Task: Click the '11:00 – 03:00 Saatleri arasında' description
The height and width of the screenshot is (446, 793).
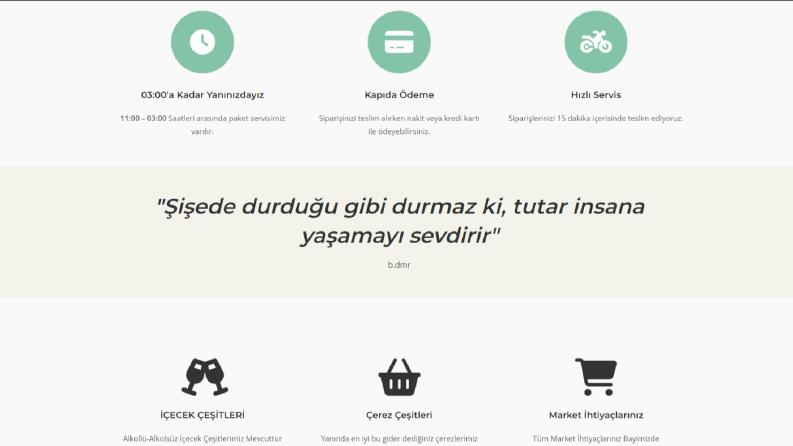Action: (x=202, y=124)
